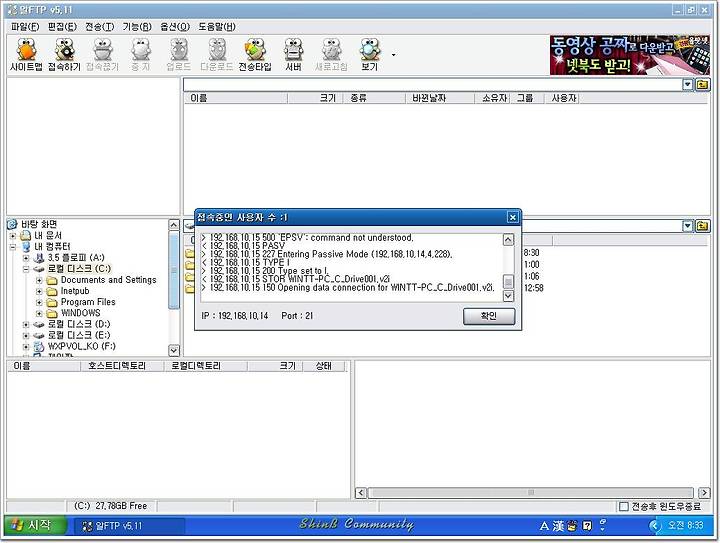
Task: Click the folder tree scroll-down arrow
Action: click(x=174, y=350)
